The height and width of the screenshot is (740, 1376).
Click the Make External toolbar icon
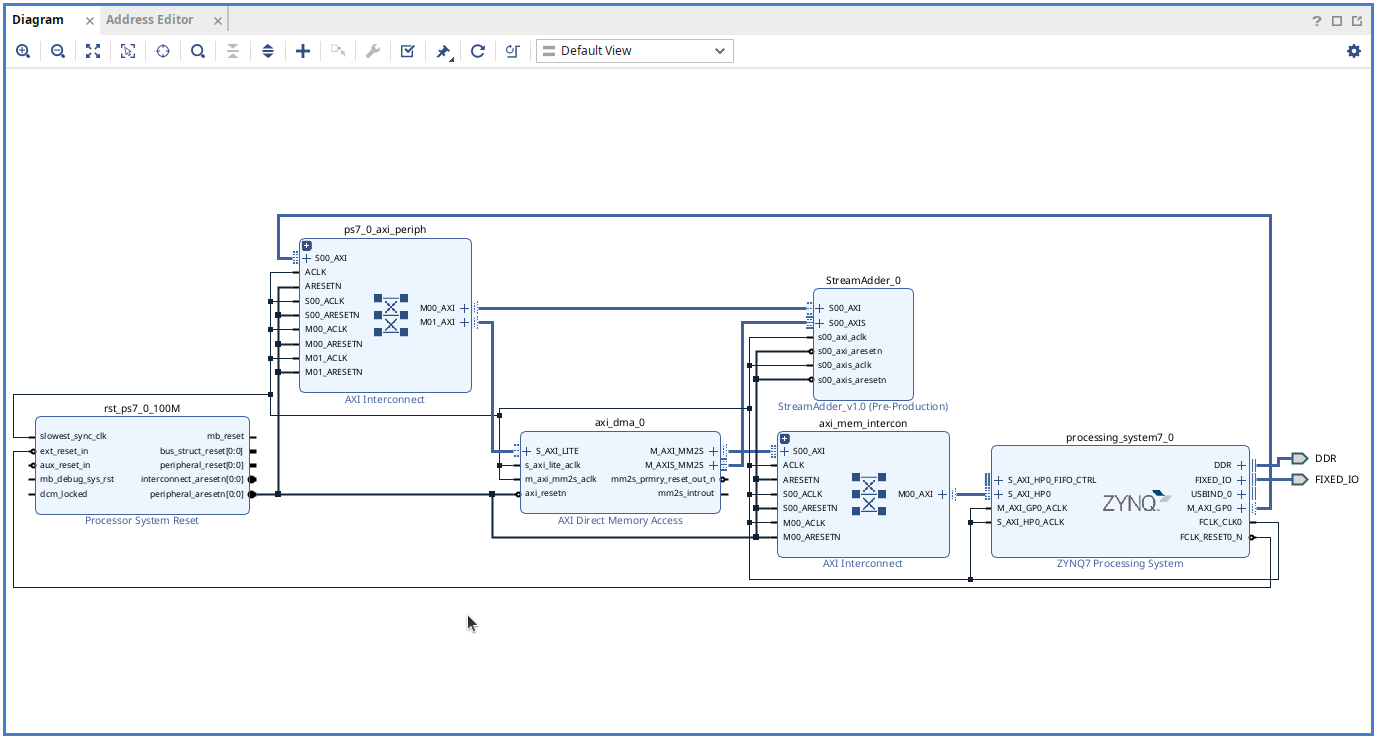(338, 51)
